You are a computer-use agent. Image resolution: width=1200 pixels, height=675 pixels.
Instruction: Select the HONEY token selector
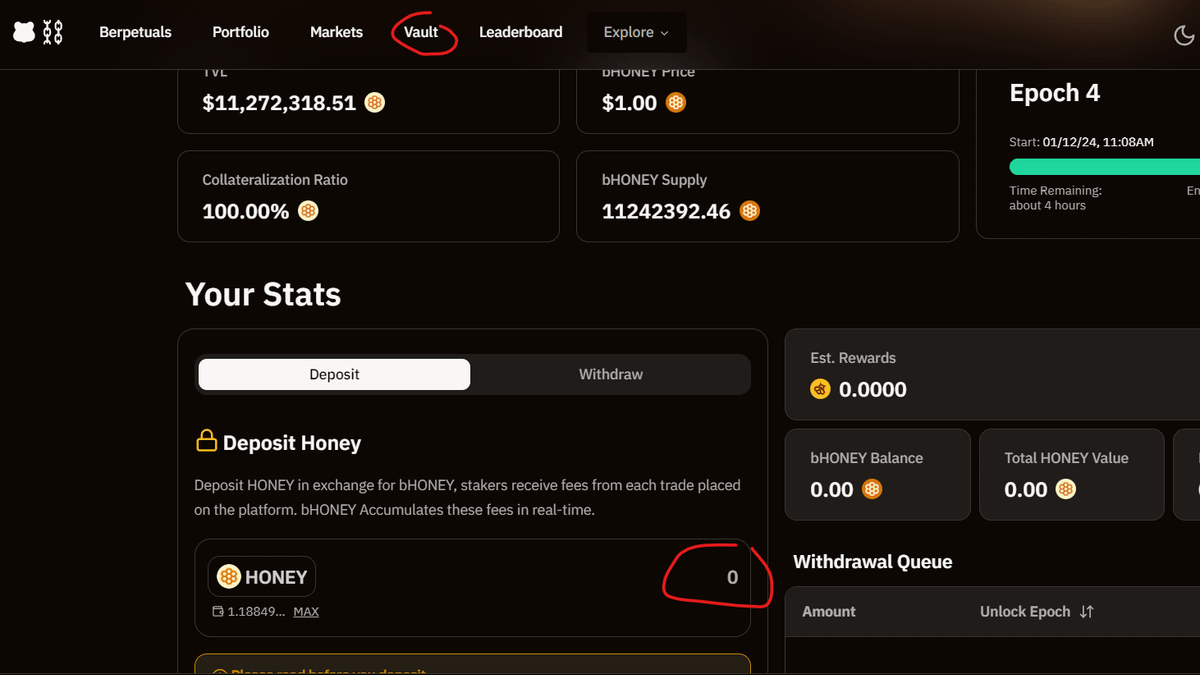tap(262, 577)
